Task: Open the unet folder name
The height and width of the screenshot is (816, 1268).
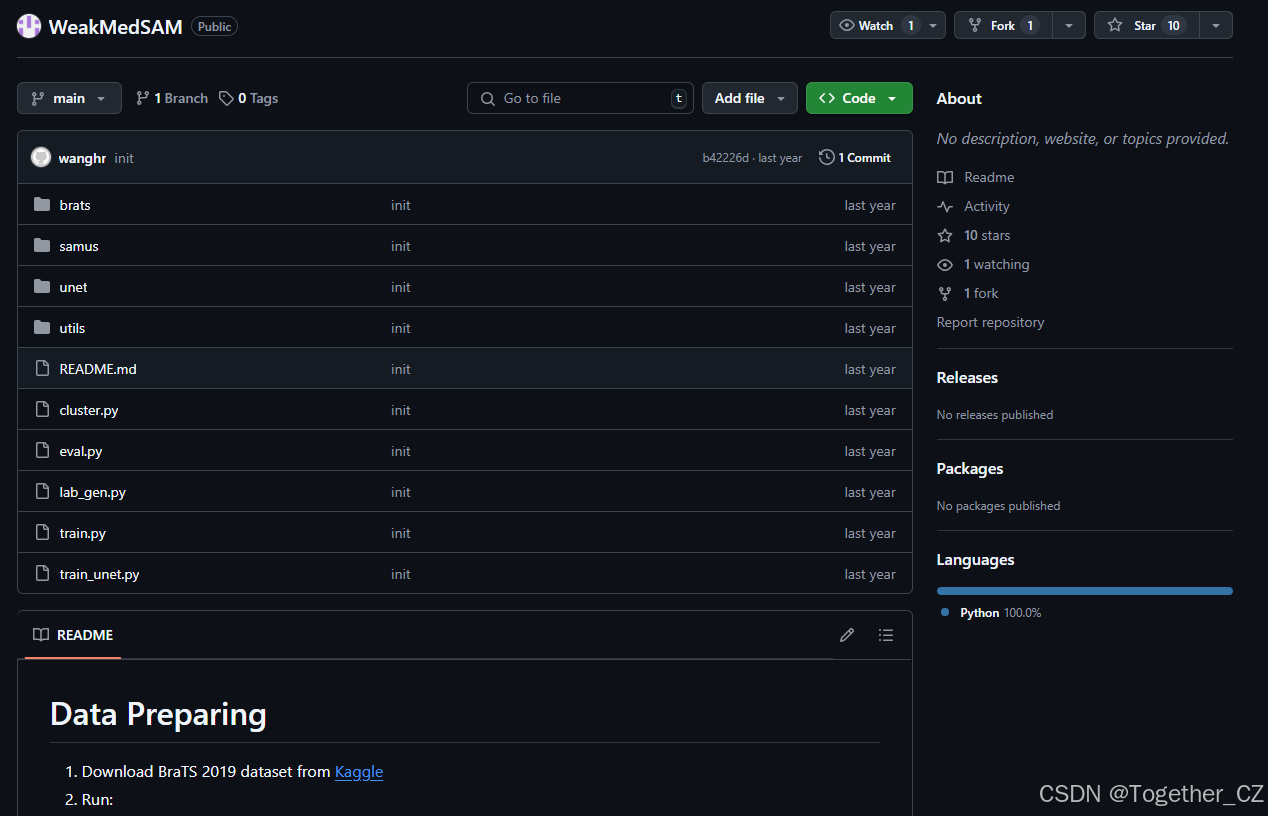Action: tap(73, 287)
